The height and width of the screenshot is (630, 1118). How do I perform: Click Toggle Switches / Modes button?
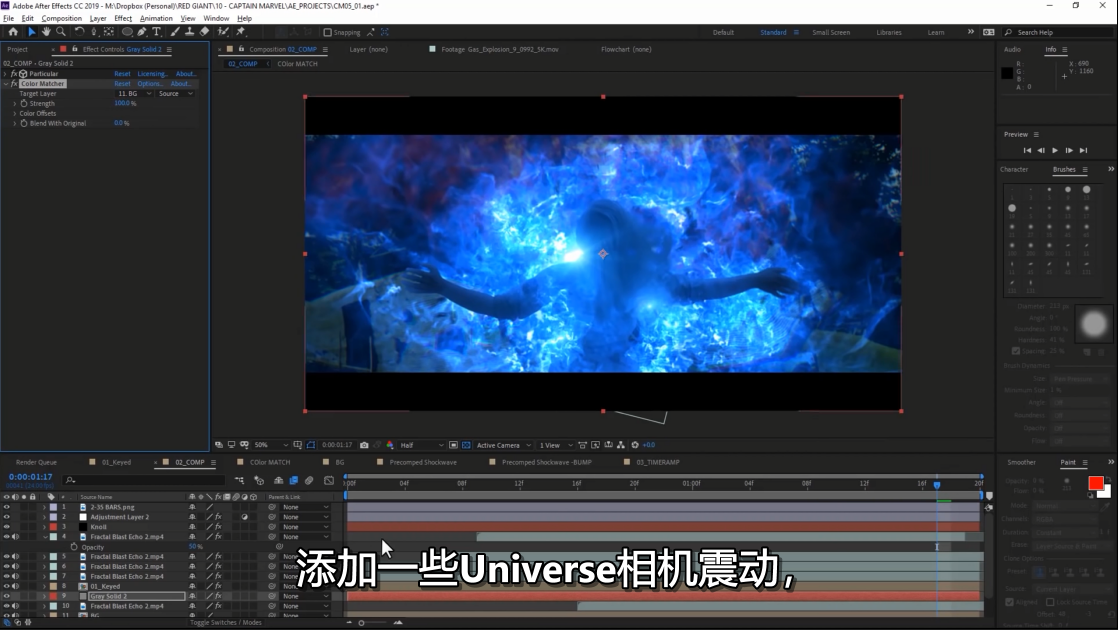225,623
